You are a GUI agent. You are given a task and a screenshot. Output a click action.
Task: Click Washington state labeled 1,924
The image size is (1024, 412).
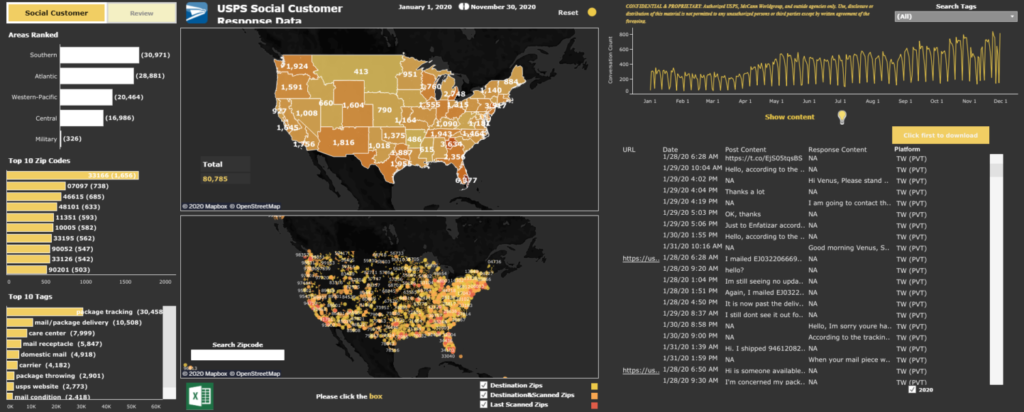click(x=296, y=66)
